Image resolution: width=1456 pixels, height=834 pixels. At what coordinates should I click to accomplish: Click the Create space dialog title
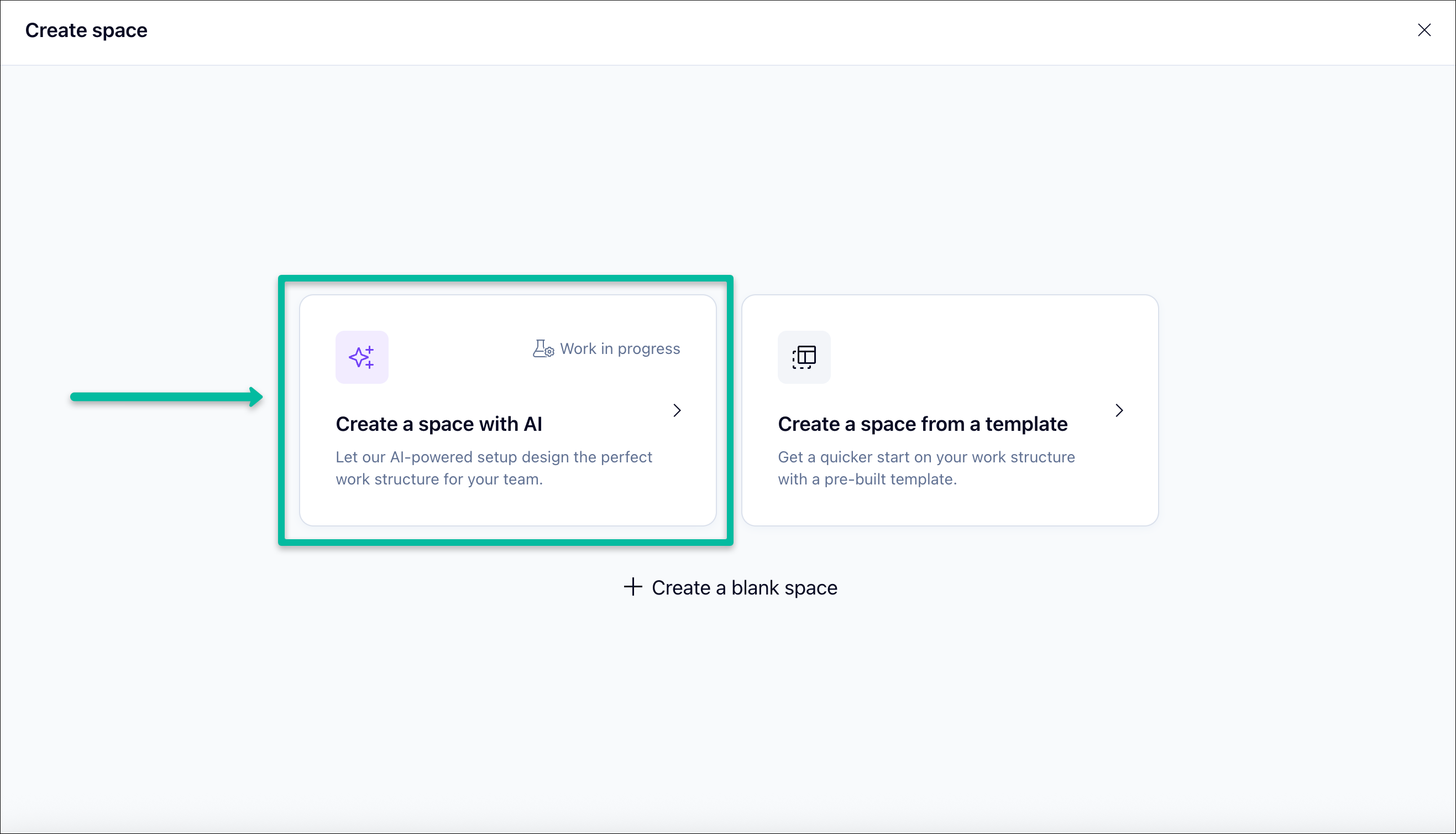(x=86, y=30)
